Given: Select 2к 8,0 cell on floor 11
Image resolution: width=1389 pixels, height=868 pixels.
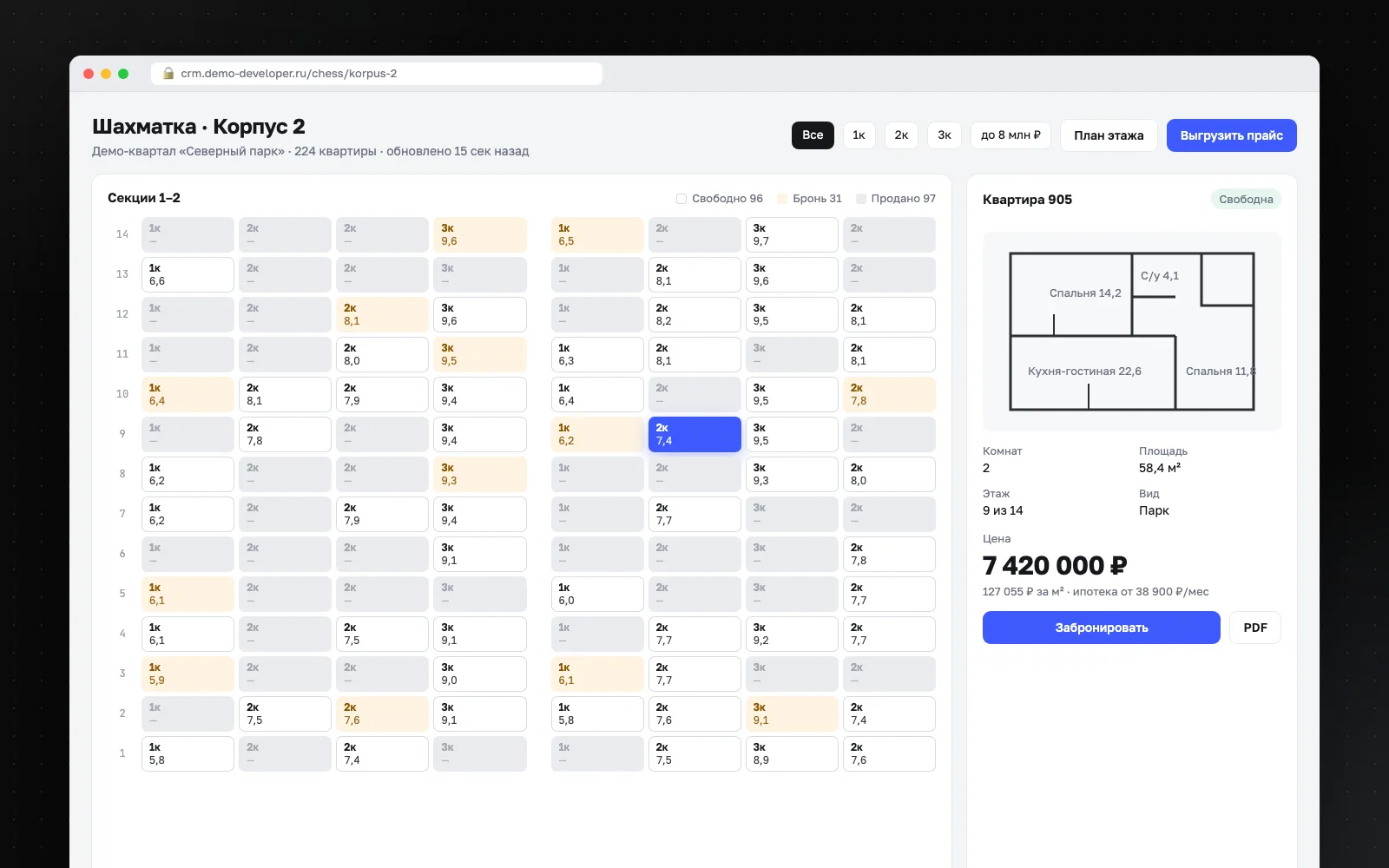Looking at the screenshot, I should click(382, 354).
